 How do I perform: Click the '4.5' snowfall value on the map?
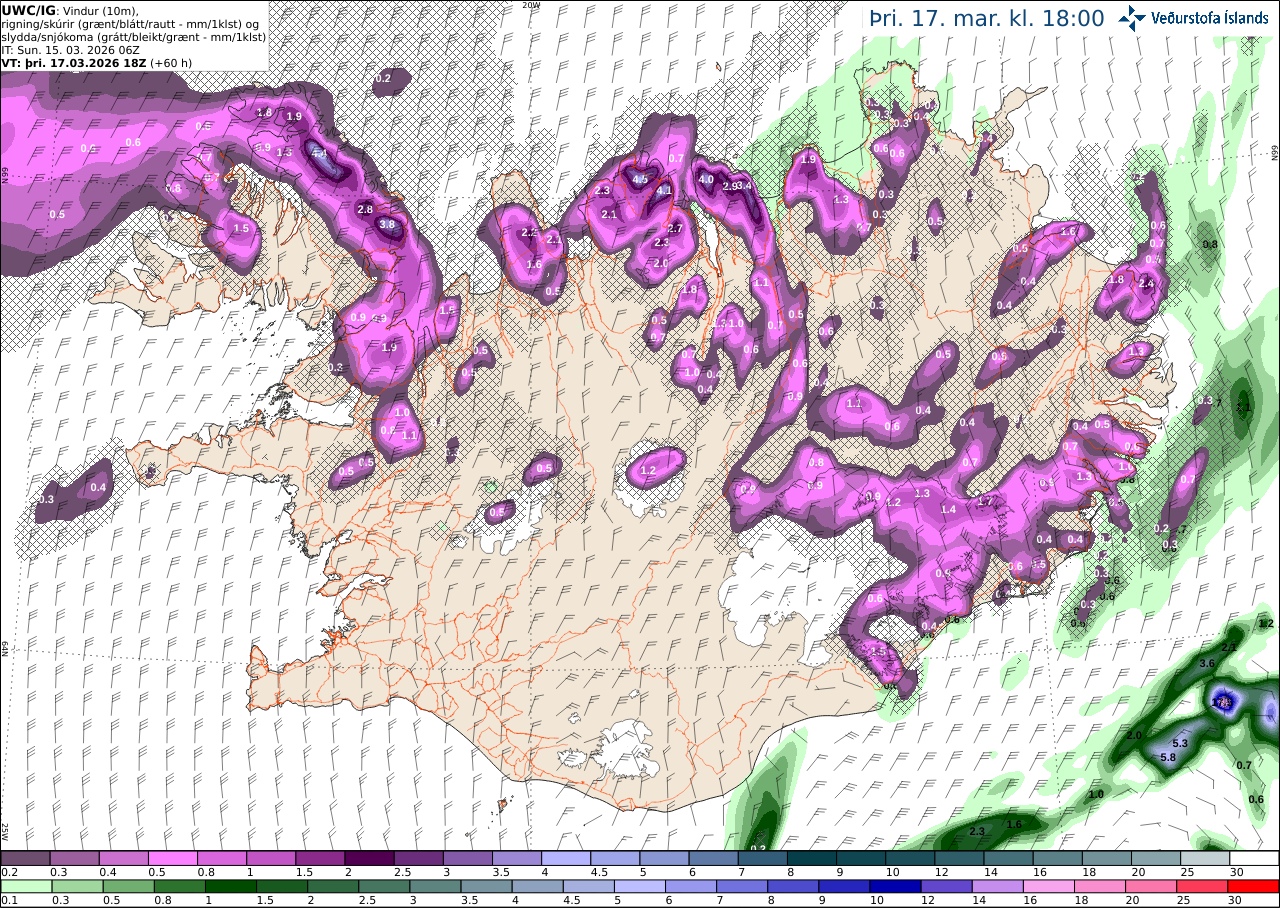pos(642,178)
